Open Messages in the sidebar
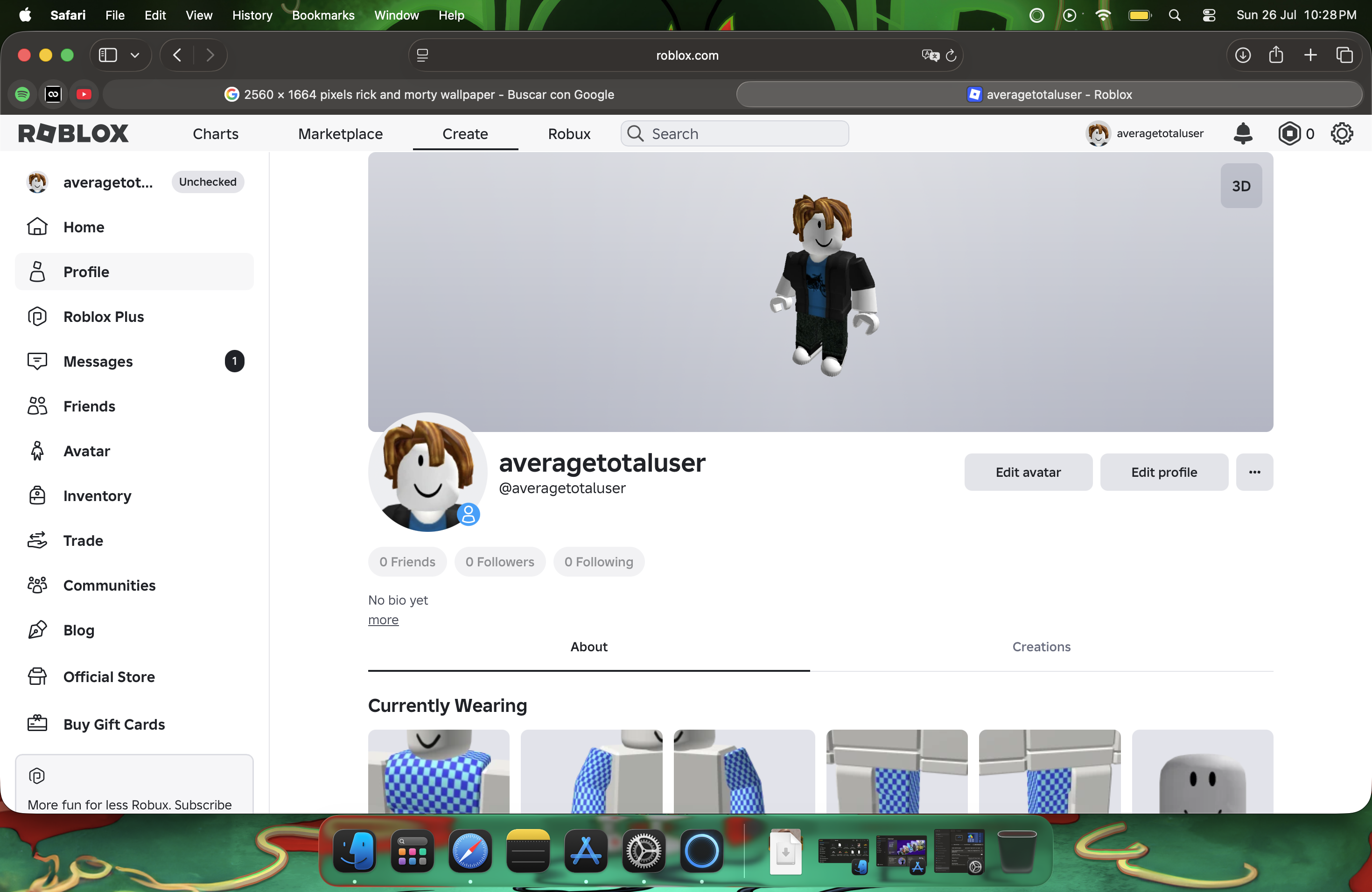The height and width of the screenshot is (892, 1372). pyautogui.click(x=134, y=361)
